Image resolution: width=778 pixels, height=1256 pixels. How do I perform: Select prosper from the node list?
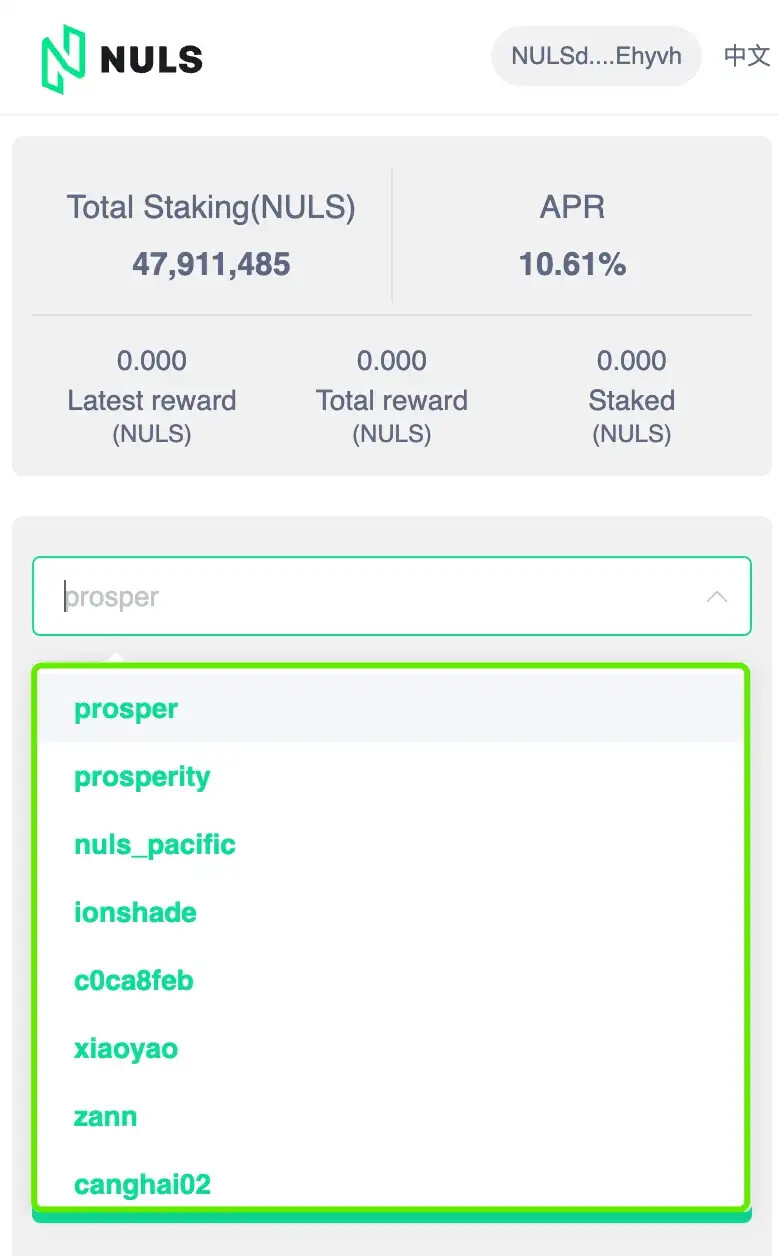[391, 708]
